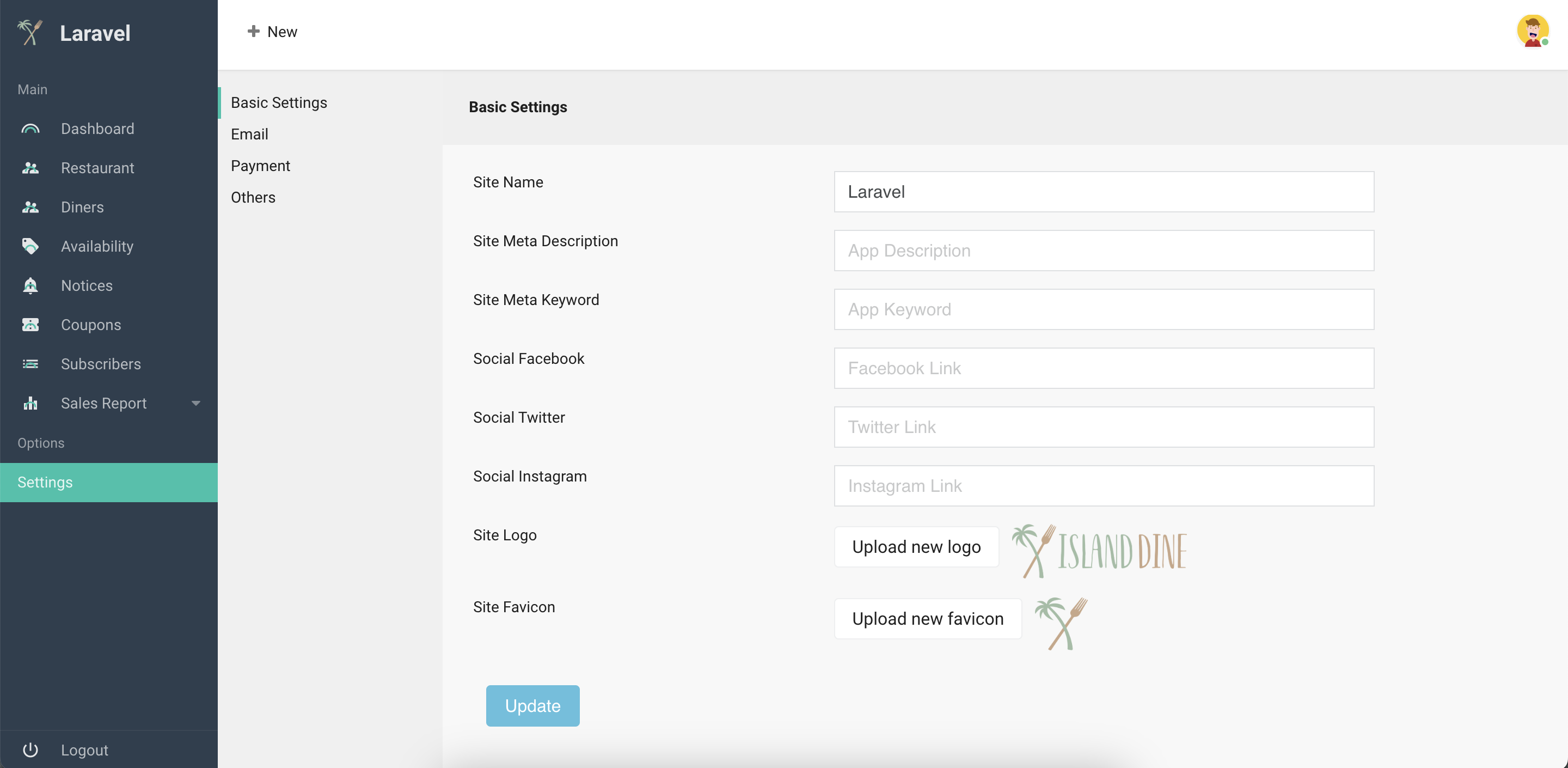1568x768 pixels.
Task: Click the Facebook Link input field
Action: pos(1104,368)
